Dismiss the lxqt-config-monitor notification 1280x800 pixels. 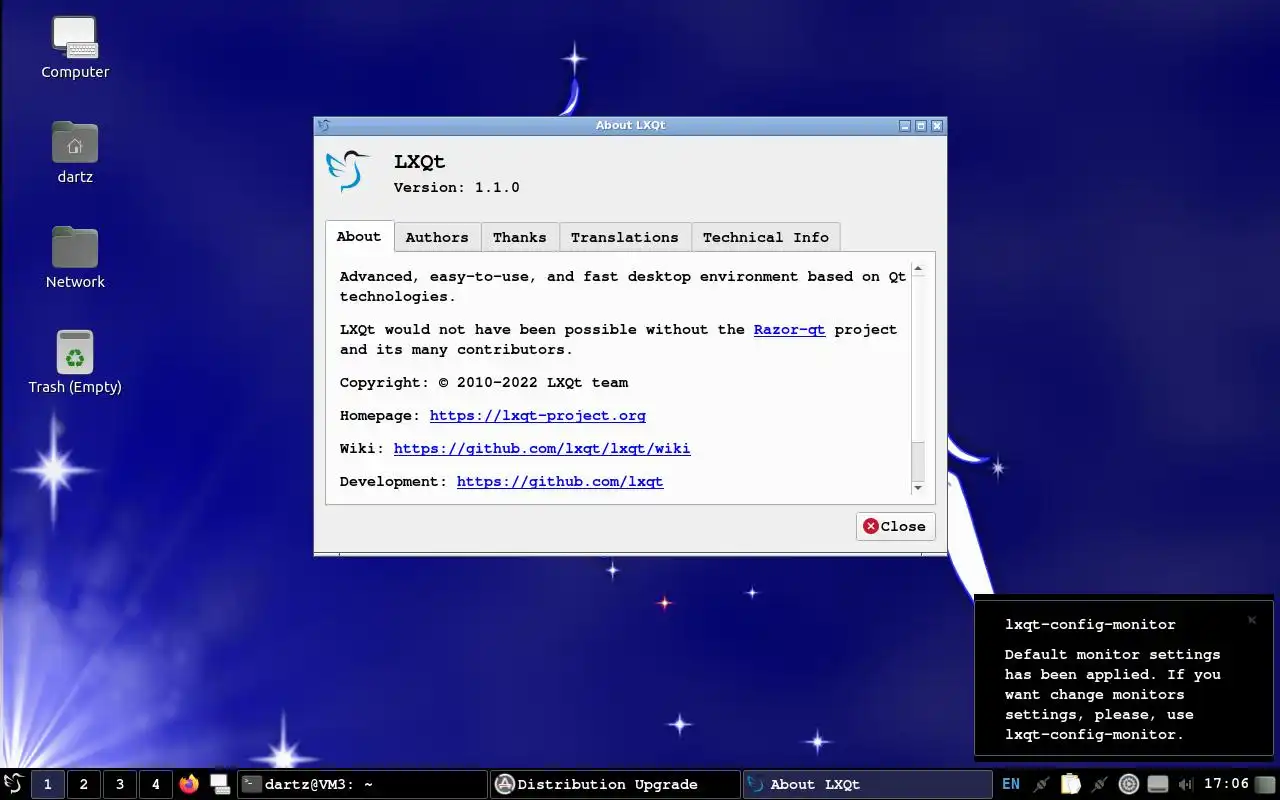pyautogui.click(x=1251, y=620)
